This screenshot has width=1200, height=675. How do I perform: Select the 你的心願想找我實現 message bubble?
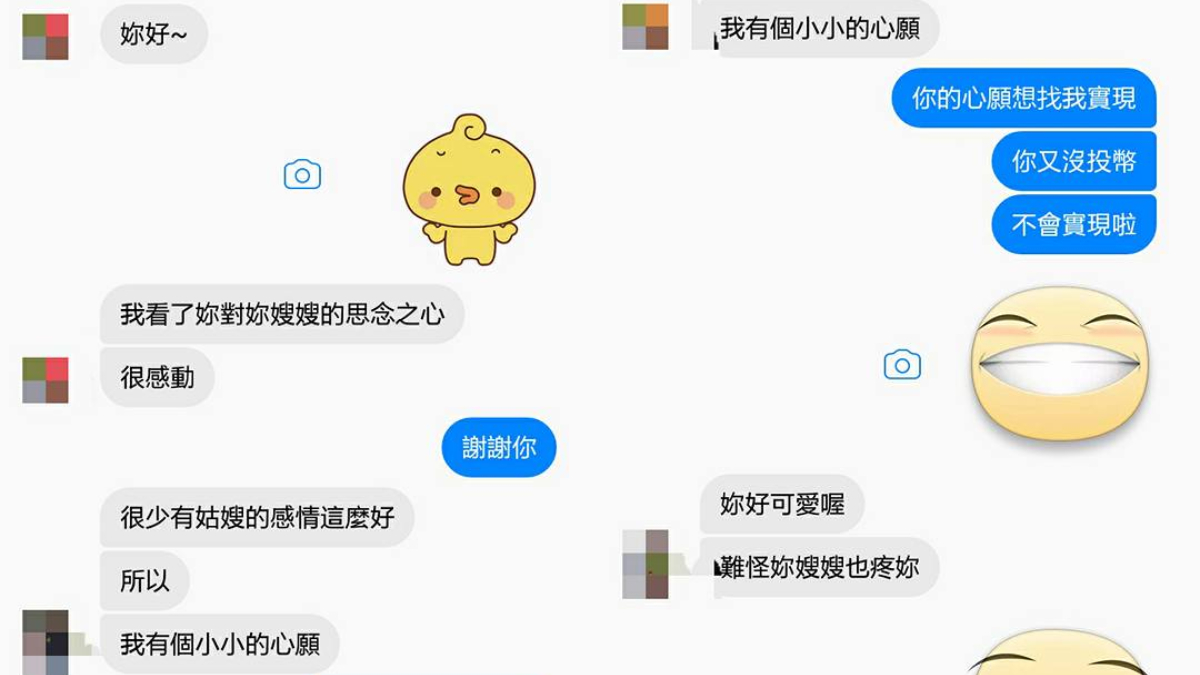pos(1024,98)
